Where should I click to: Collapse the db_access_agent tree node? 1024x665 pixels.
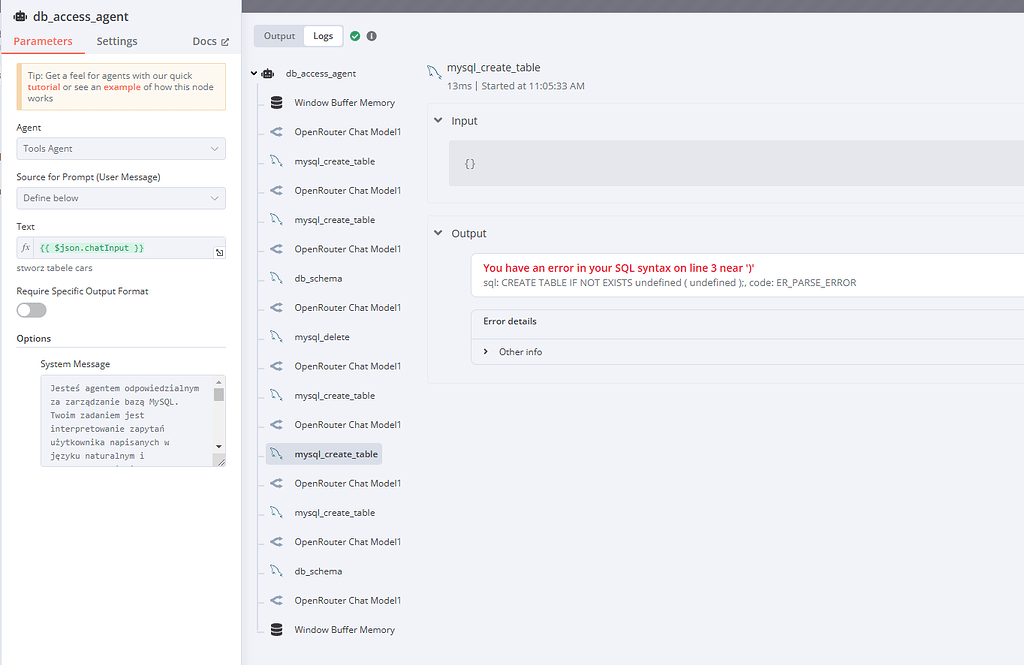coord(253,72)
